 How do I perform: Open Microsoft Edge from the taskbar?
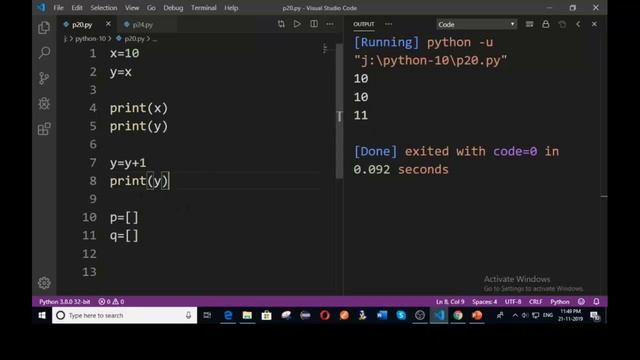tap(228, 315)
